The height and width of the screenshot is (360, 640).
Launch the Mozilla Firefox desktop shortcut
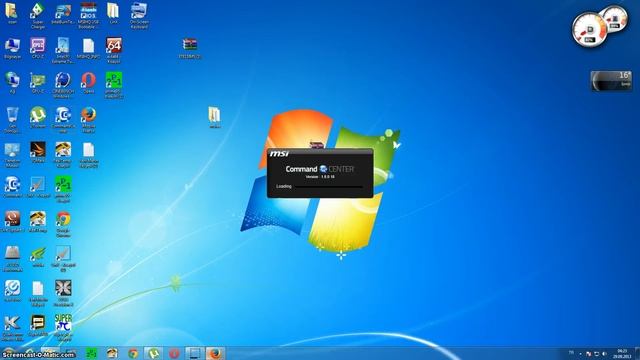tap(88, 120)
